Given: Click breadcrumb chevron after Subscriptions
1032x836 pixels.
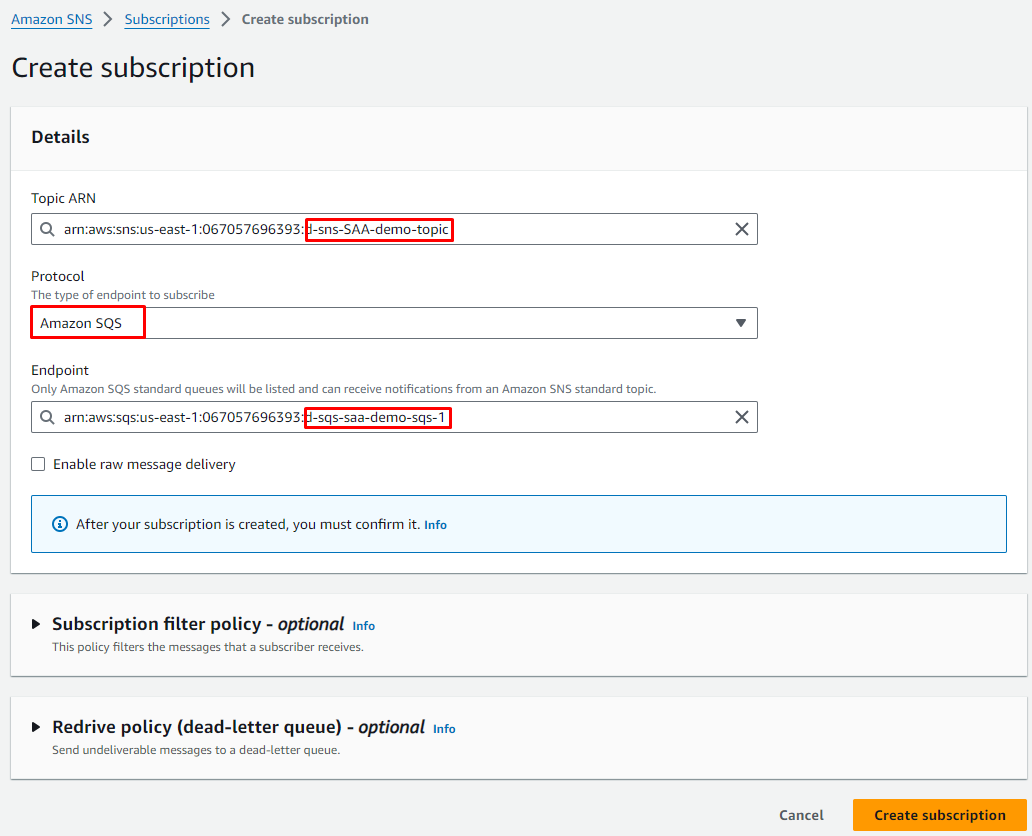Looking at the screenshot, I should (226, 19).
